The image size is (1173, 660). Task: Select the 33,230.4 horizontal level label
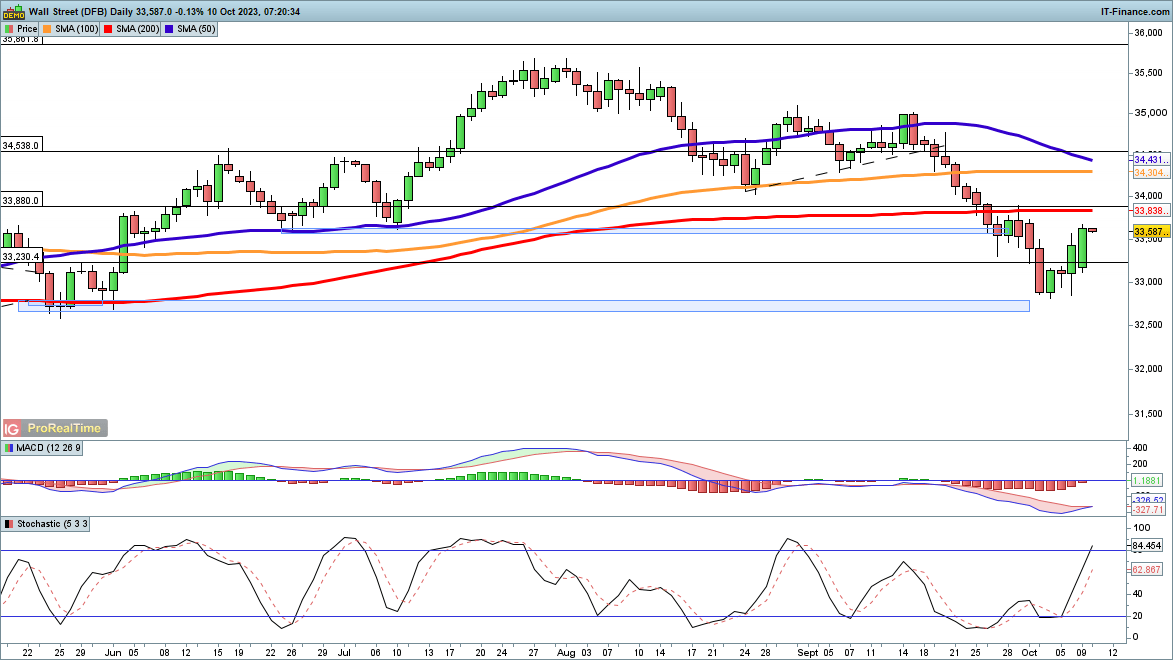click(x=21, y=257)
